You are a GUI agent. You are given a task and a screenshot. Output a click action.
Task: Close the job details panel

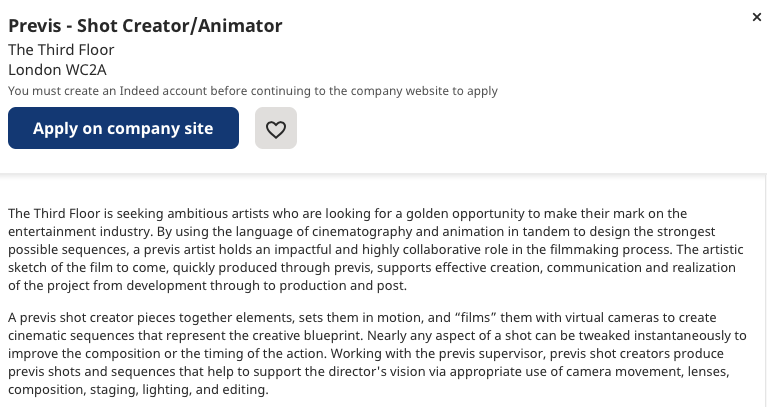[x=757, y=17]
